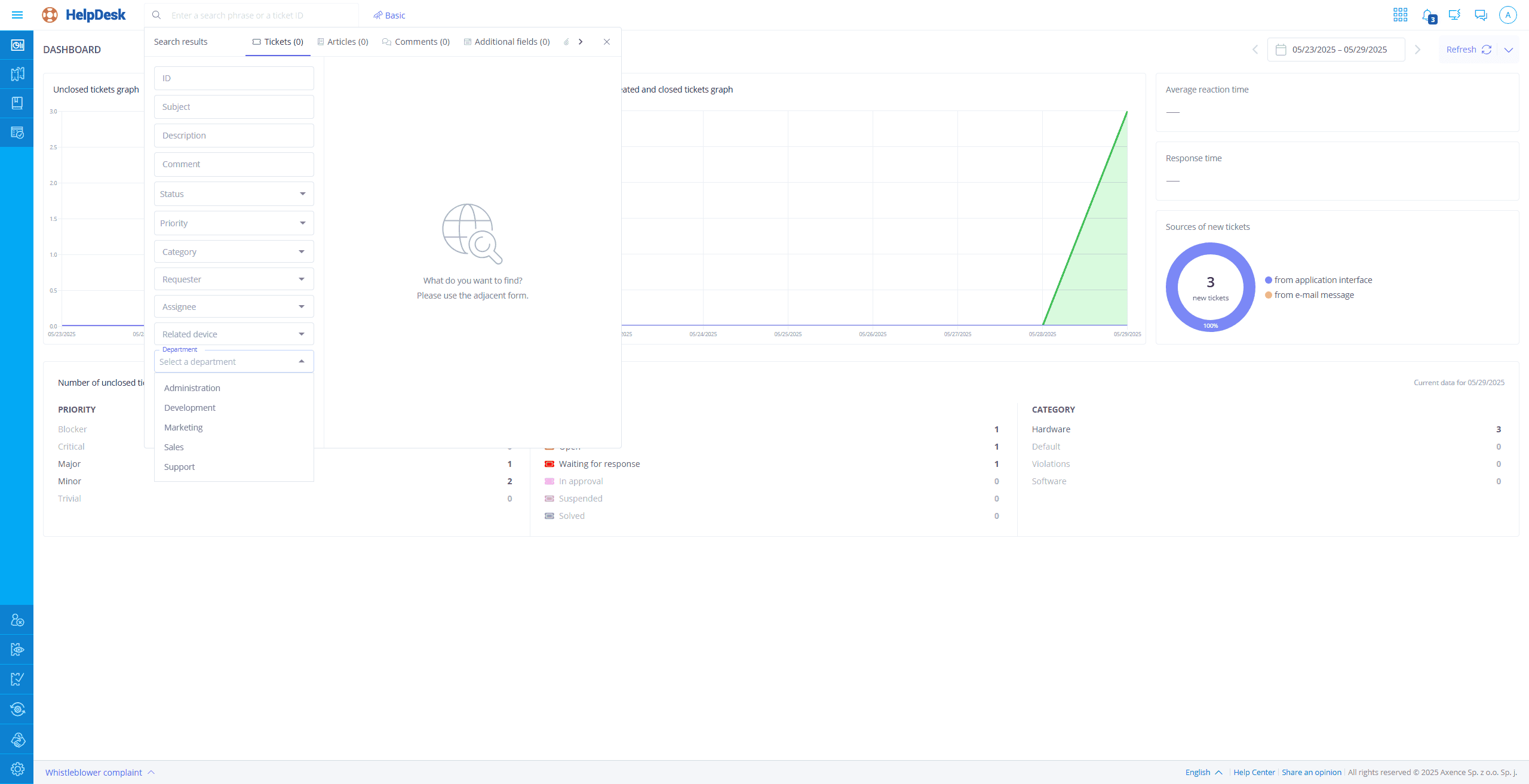Click the Share an opinion link
The width and height of the screenshot is (1529, 784).
1312,773
